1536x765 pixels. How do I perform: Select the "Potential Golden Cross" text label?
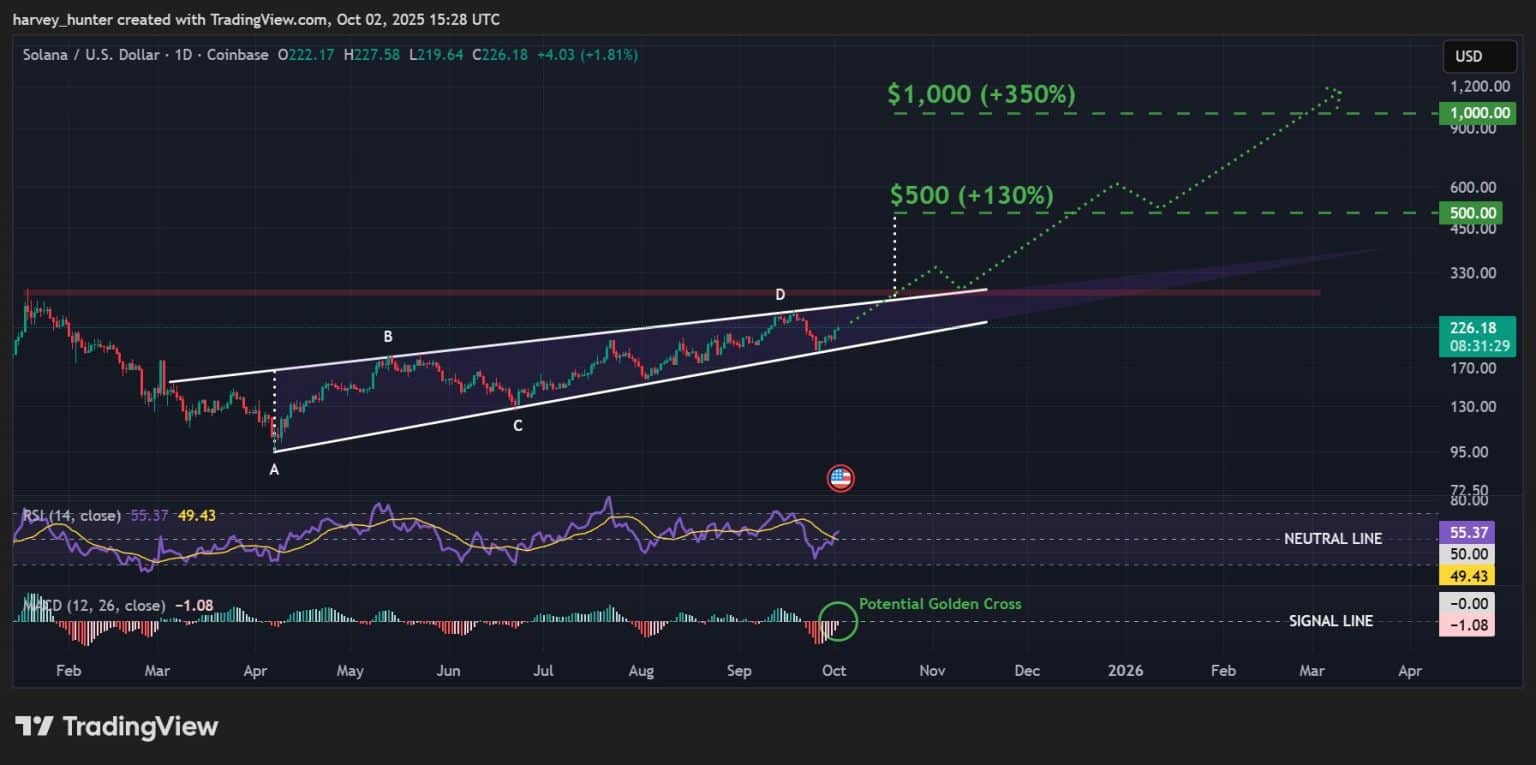point(940,604)
